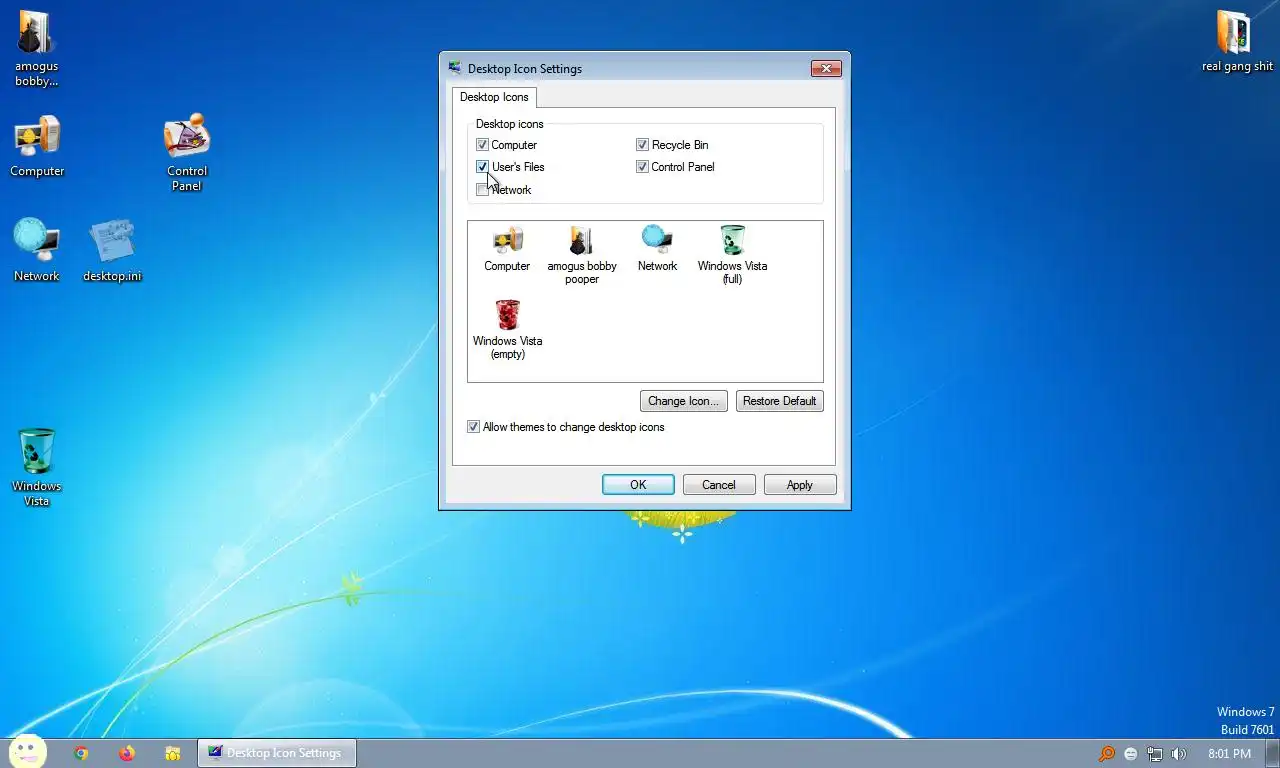Screen dimensions: 1280x768
Task: Confirm with the OK button
Action: (x=638, y=485)
